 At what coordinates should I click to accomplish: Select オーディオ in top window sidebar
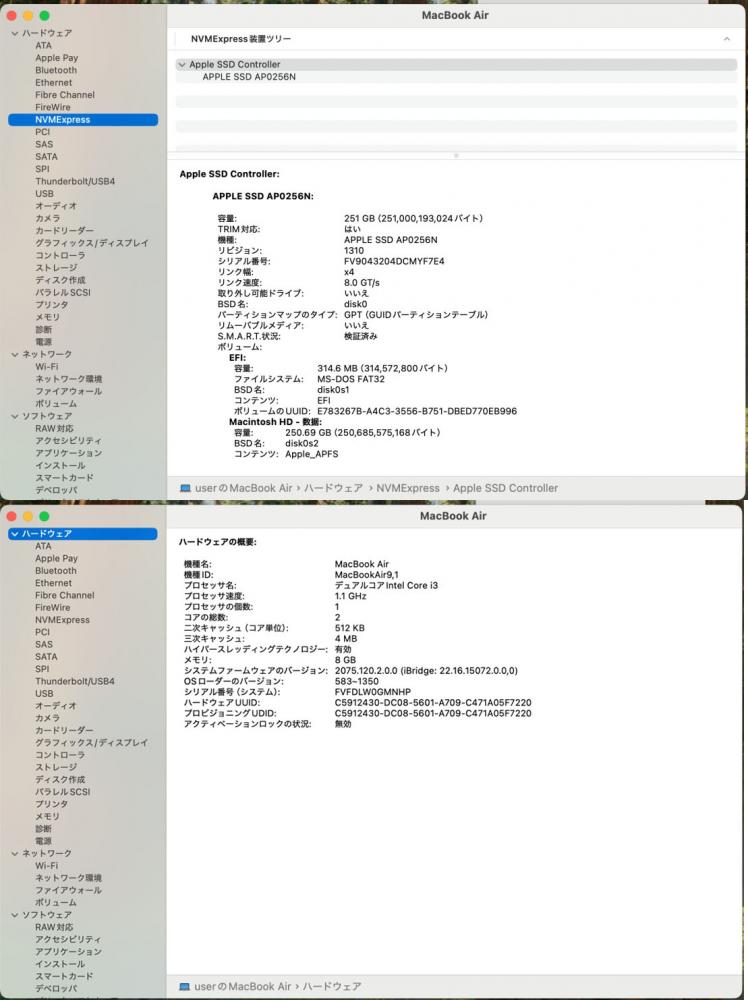coord(56,206)
